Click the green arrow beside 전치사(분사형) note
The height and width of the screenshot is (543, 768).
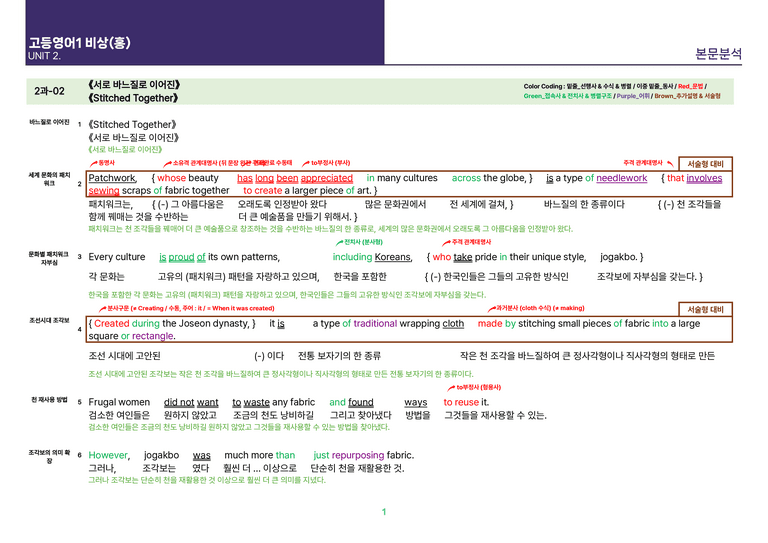(x=339, y=242)
